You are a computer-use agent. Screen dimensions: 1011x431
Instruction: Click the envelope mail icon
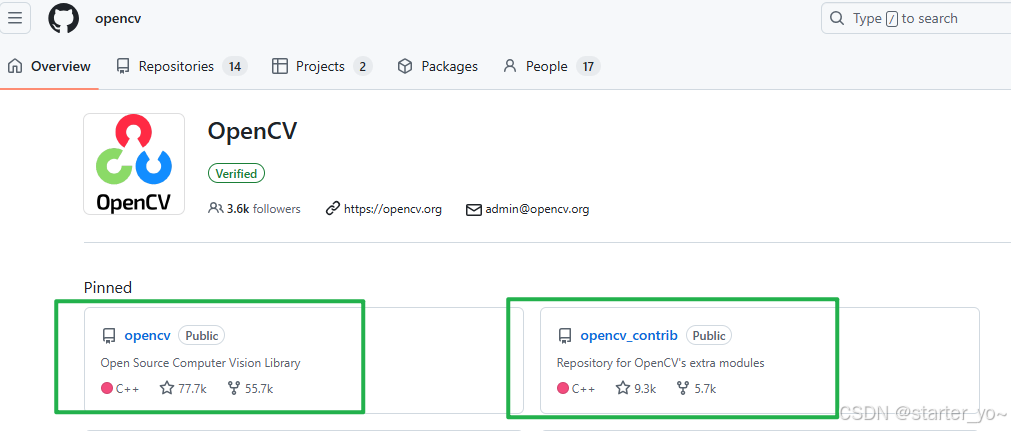(x=474, y=210)
